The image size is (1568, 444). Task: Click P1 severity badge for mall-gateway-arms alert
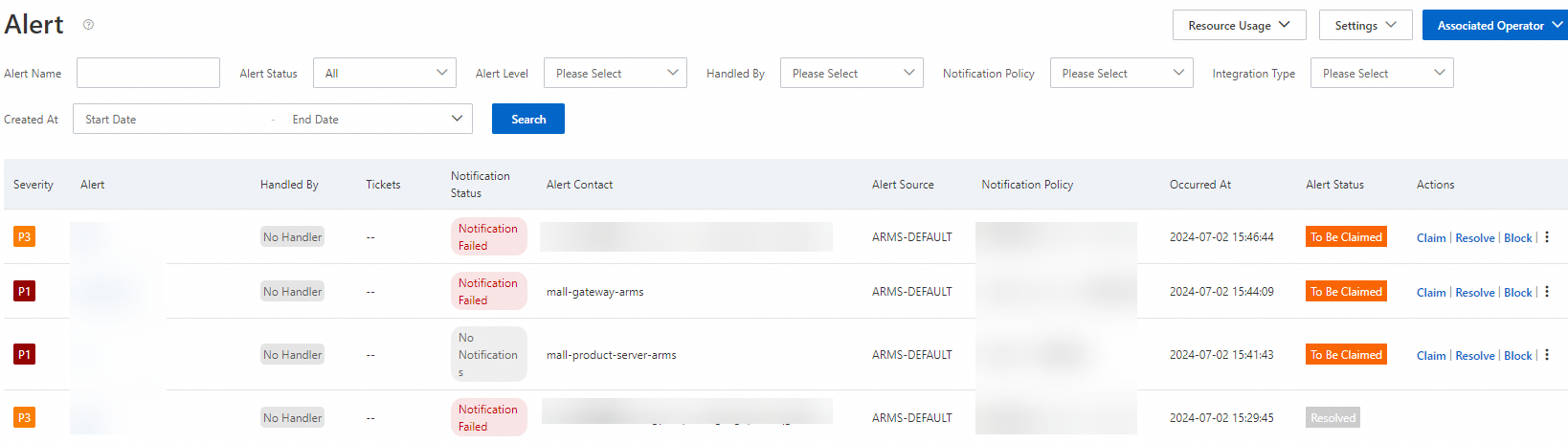pyautogui.click(x=24, y=292)
